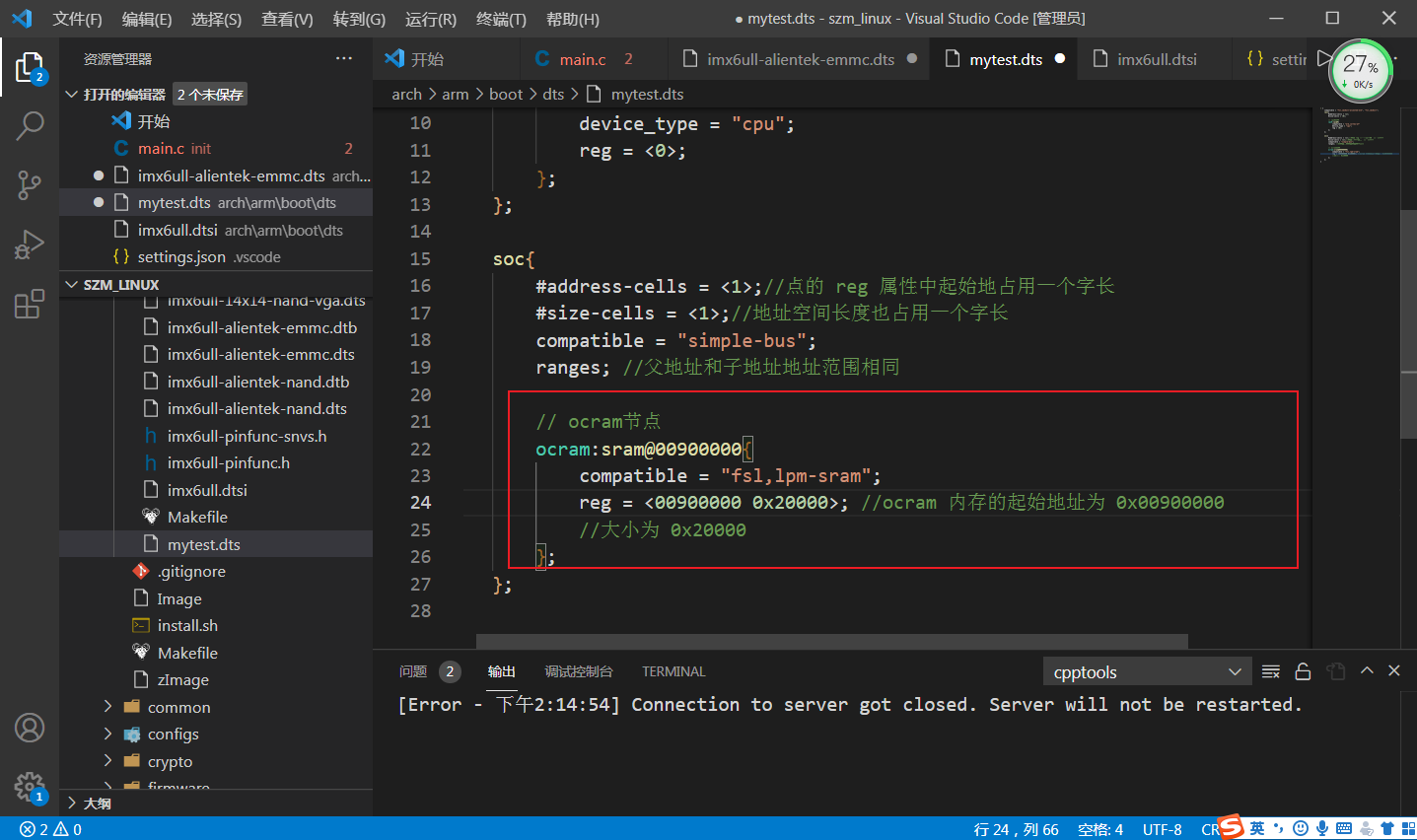Open the 选择(S) menu
Screen dimensions: 1417x840
[x=216, y=19]
